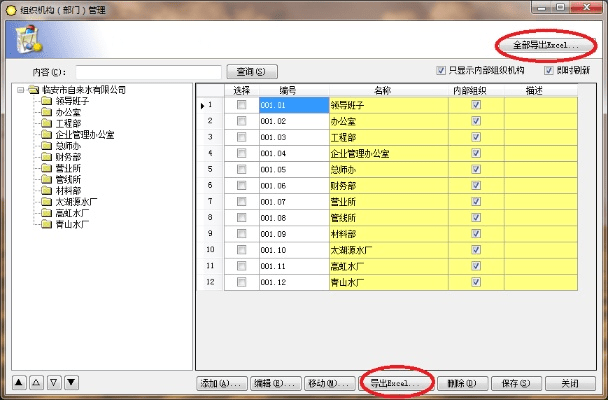Click the 001.04 code cell
The width and height of the screenshot is (608, 400).
[294, 153]
